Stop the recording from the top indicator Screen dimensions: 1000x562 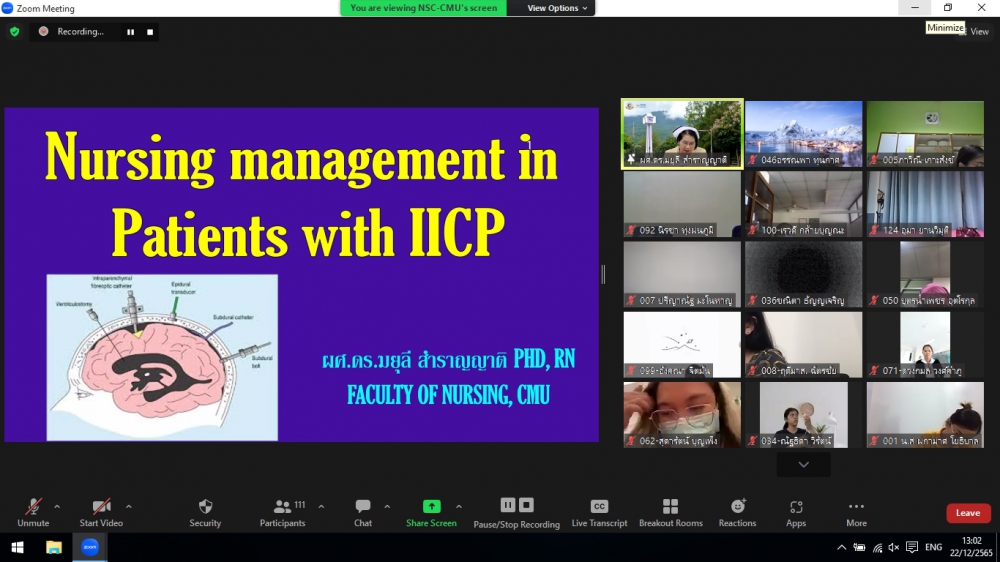pyautogui.click(x=150, y=32)
